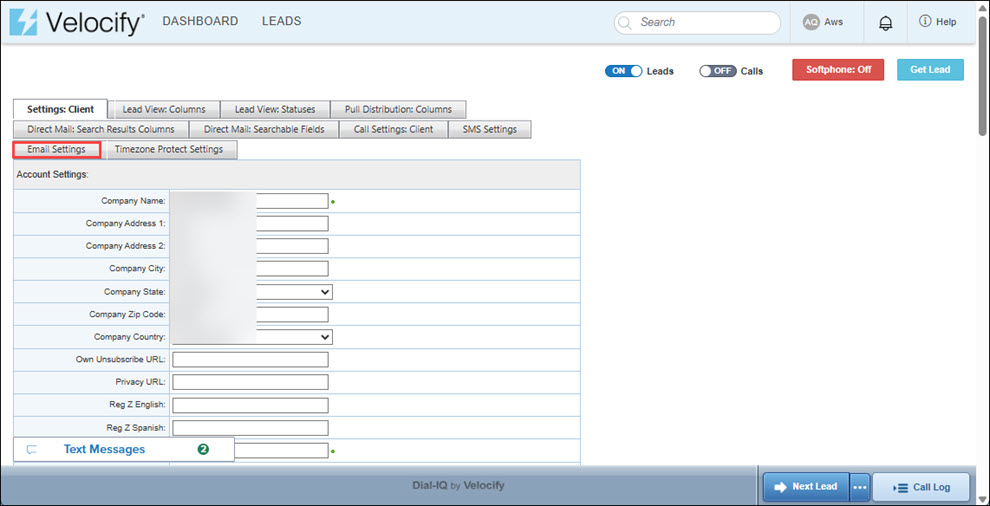Click the AQ user avatar
The width and height of the screenshot is (990, 506).
(x=811, y=22)
